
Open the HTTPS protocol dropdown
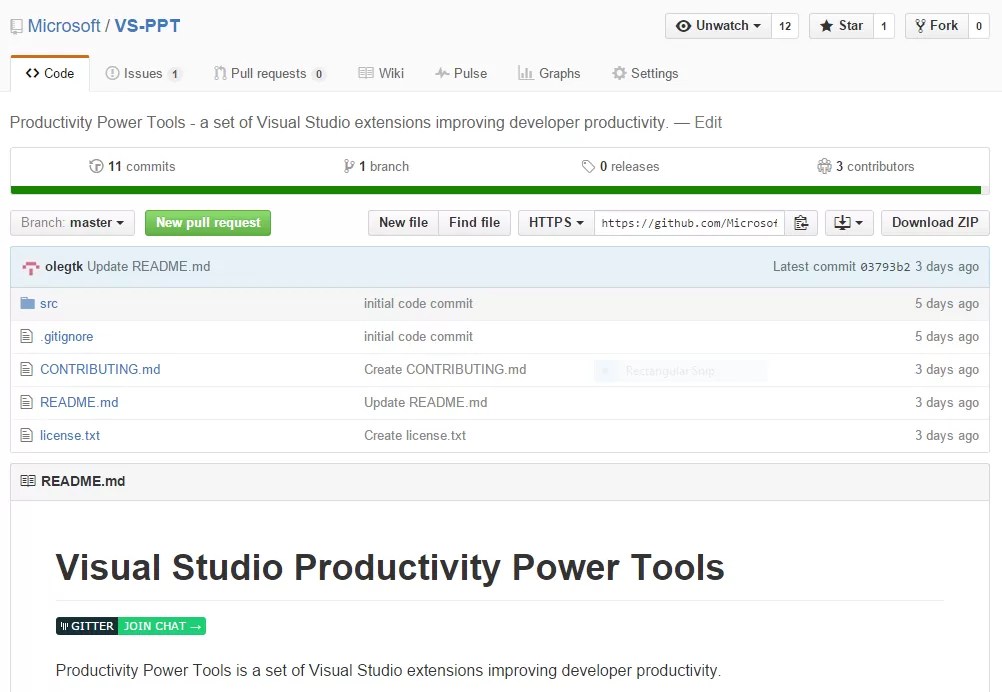[x=555, y=223]
